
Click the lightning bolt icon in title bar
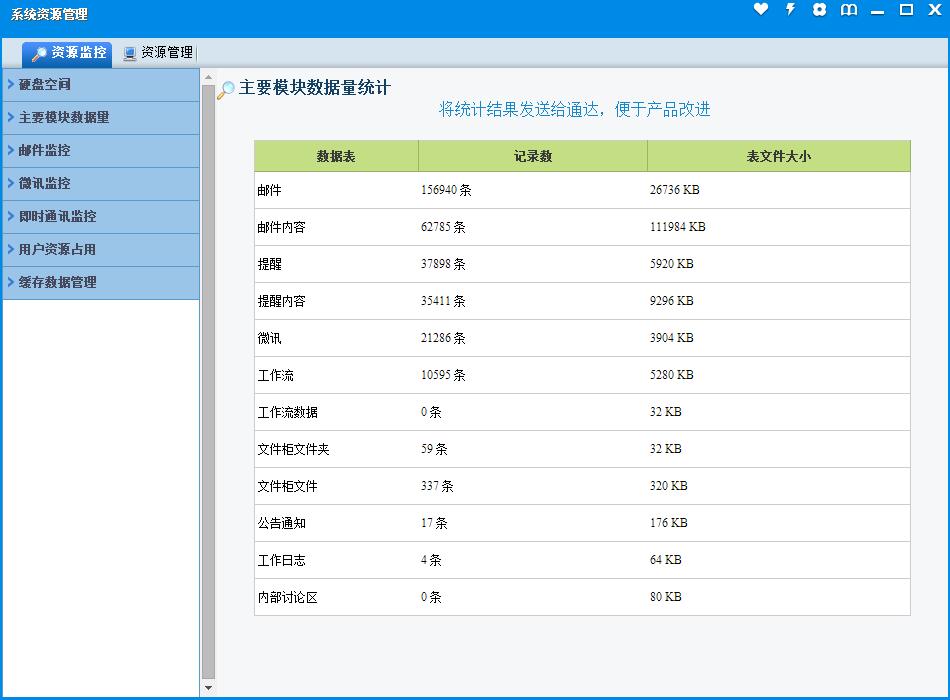(x=790, y=10)
